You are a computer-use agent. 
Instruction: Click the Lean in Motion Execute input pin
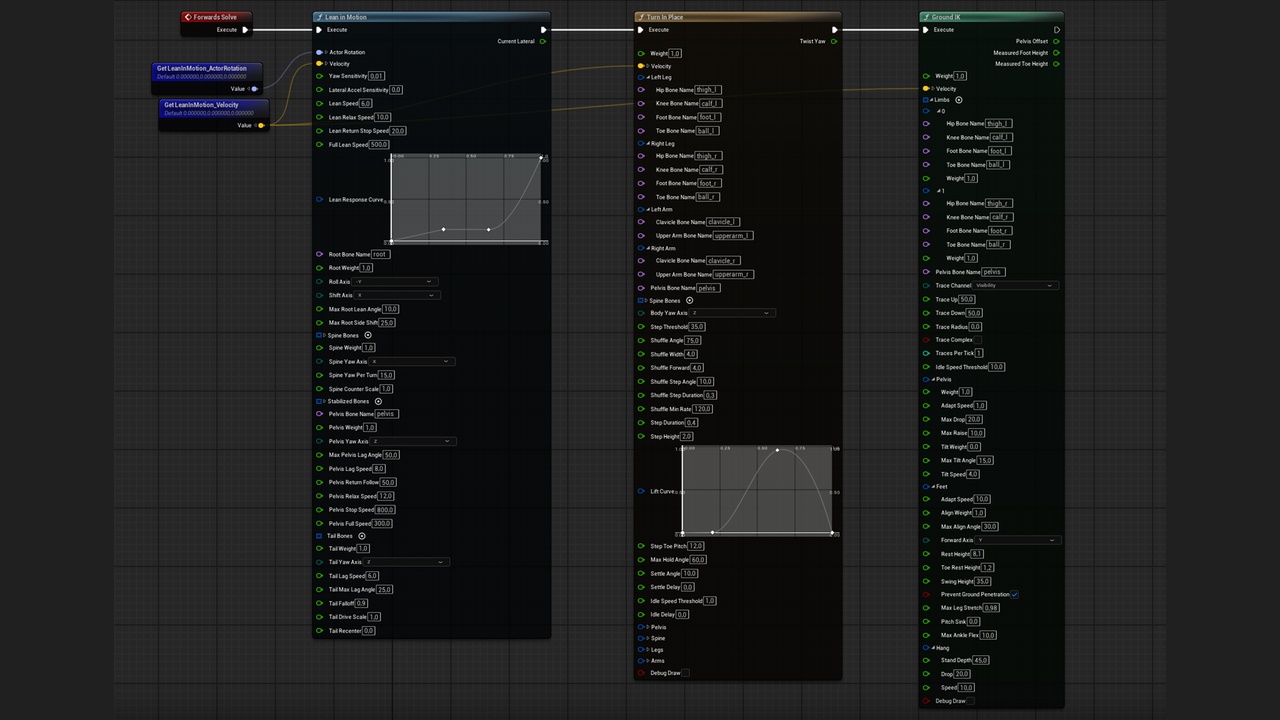(319, 29)
